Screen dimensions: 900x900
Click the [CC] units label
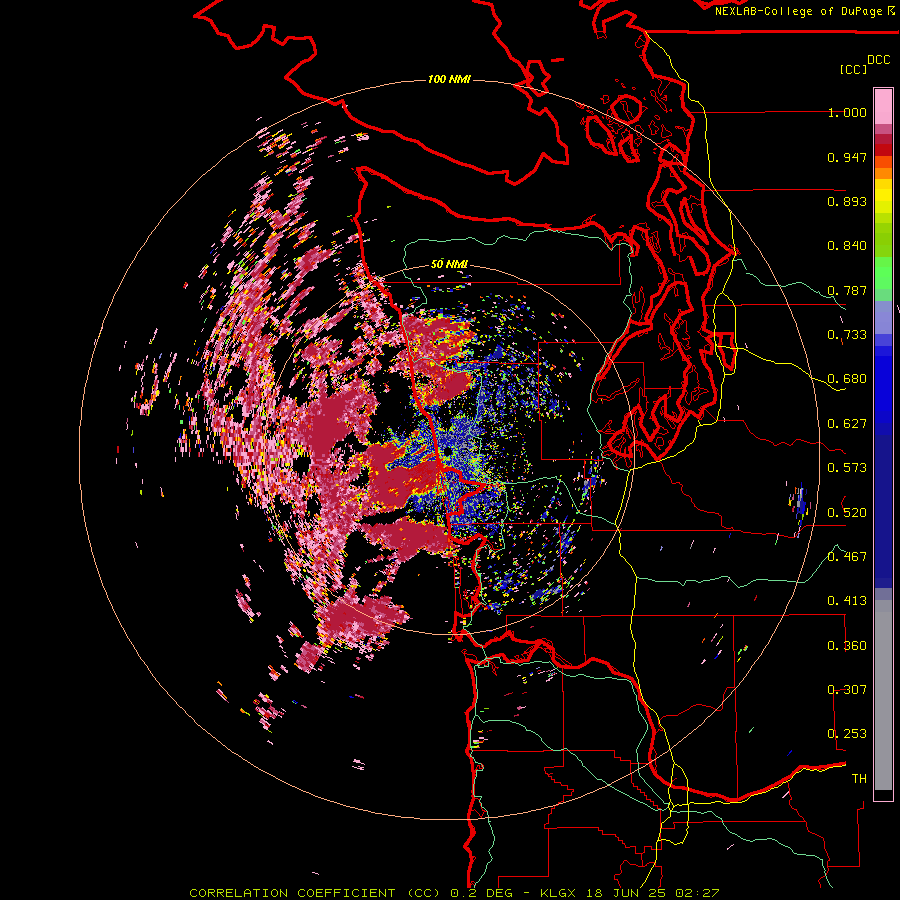(x=853, y=69)
